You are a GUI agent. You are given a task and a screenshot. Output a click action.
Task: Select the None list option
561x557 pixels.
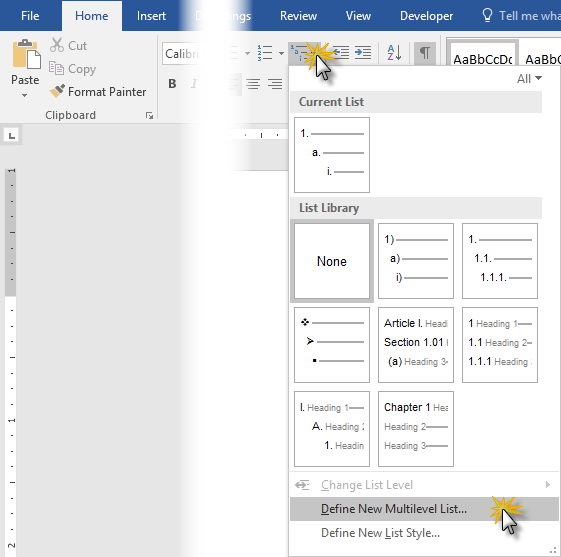tap(332, 261)
